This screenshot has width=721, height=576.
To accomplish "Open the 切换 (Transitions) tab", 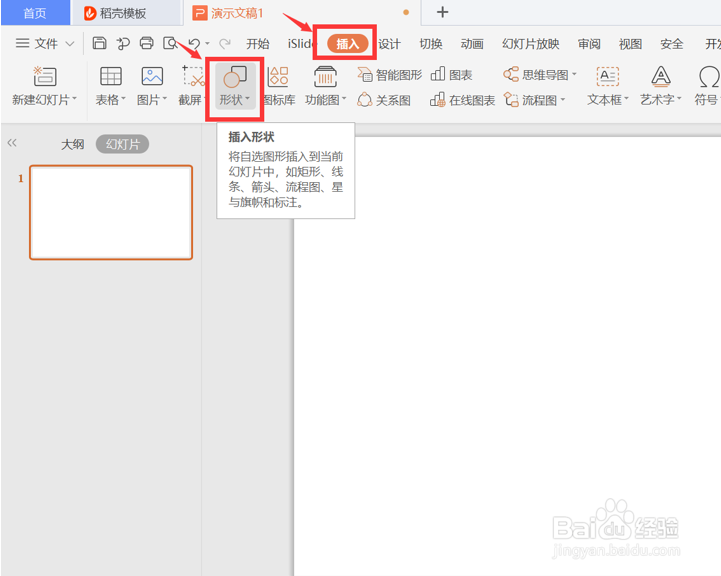I will (431, 44).
